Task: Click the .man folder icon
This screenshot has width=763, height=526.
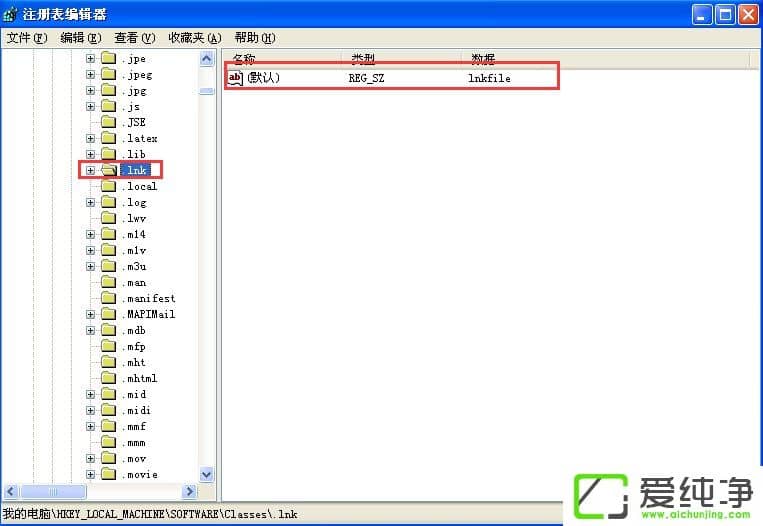Action: tap(109, 282)
